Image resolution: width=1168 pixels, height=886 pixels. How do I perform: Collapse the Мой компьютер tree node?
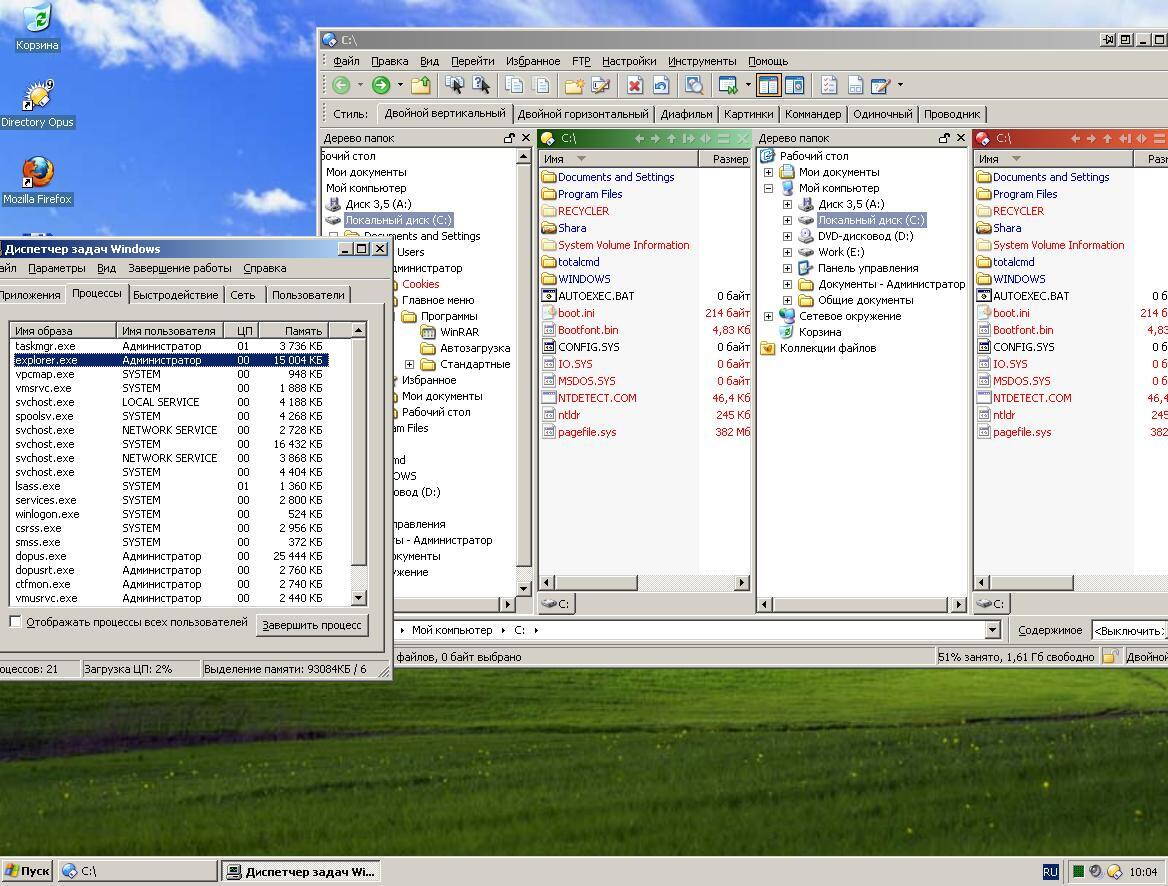pos(768,188)
